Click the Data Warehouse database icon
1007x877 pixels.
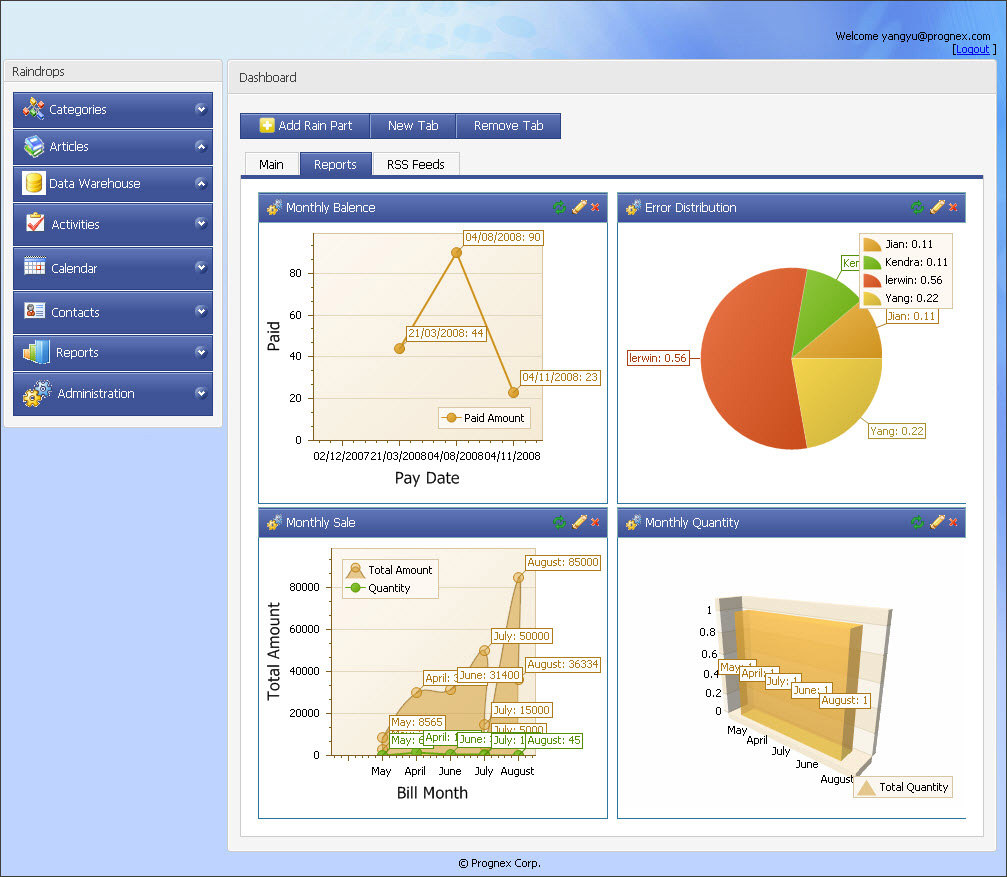point(34,183)
